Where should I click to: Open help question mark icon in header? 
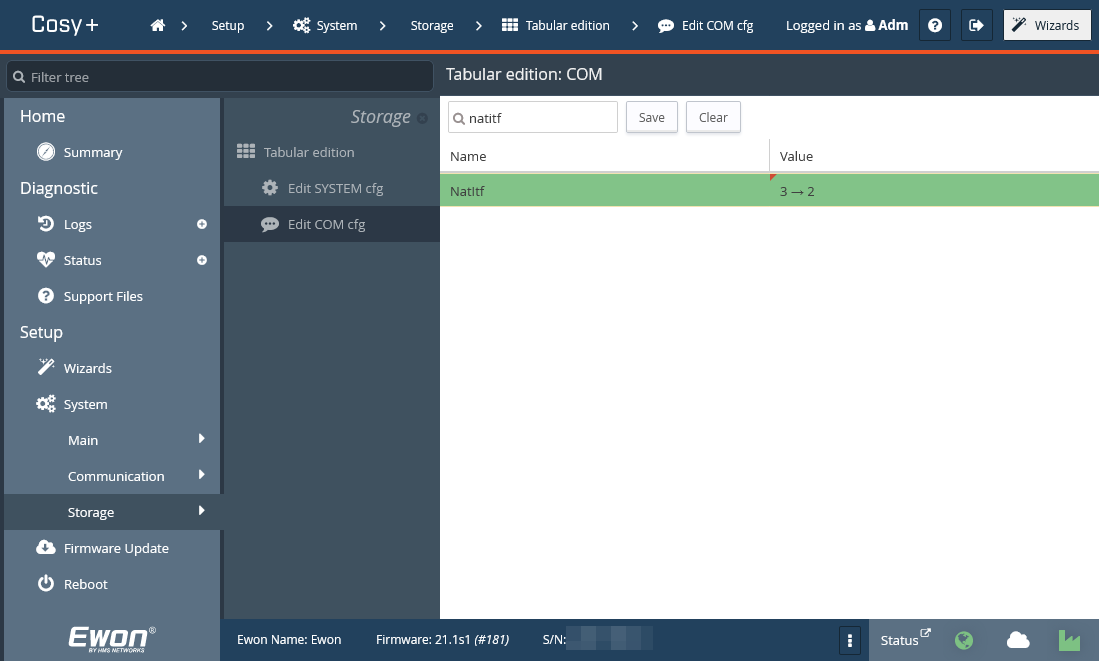tap(935, 25)
